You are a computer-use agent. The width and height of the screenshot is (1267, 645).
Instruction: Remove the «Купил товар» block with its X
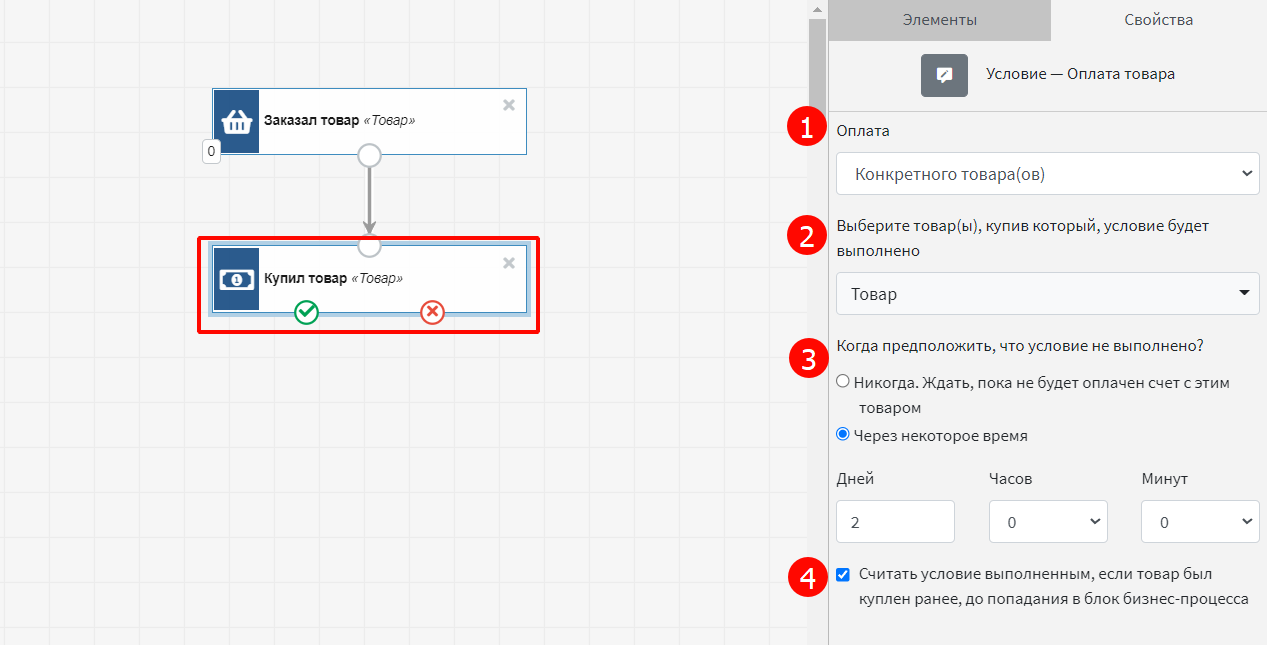pyautogui.click(x=508, y=263)
